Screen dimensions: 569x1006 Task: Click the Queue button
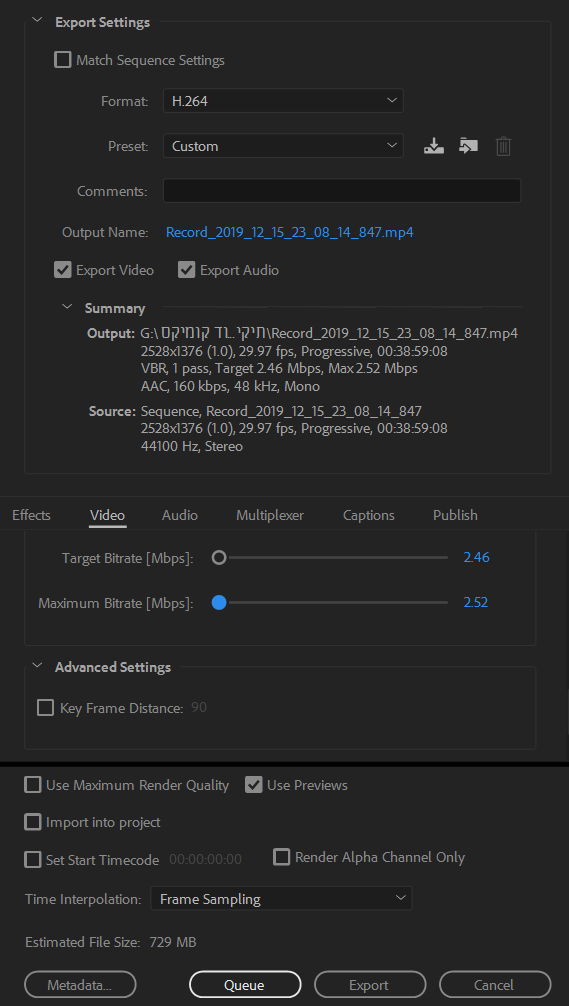[x=245, y=985]
